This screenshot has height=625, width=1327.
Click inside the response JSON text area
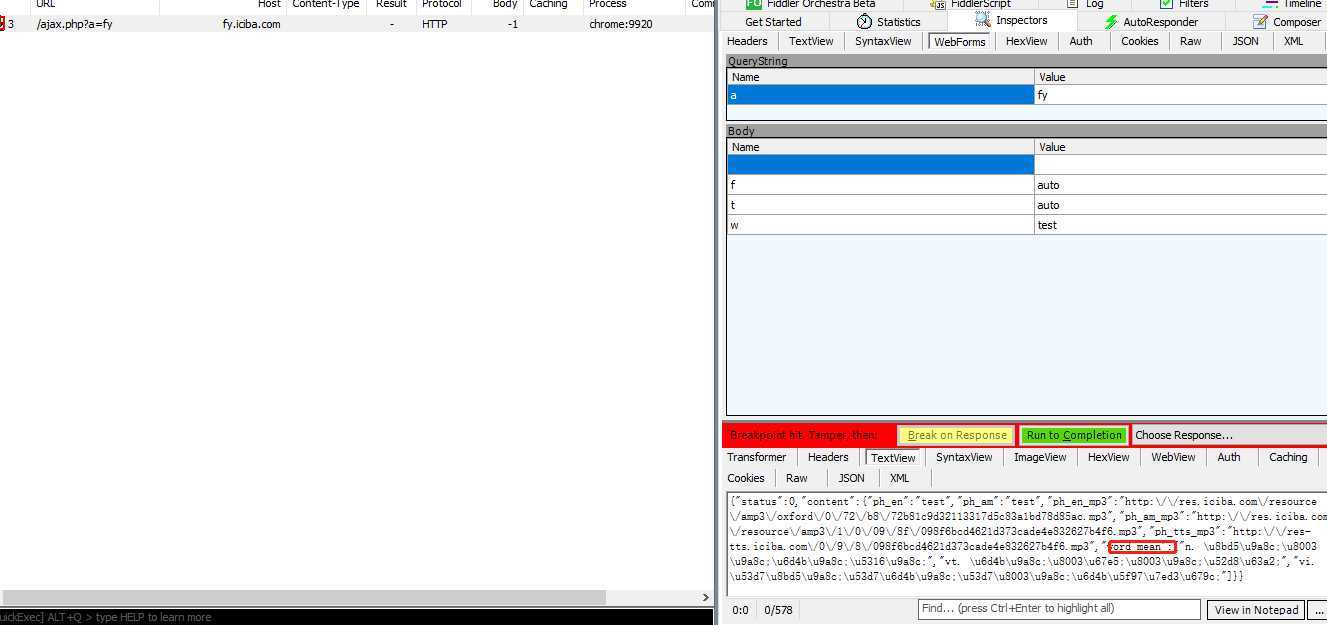tap(1026, 543)
